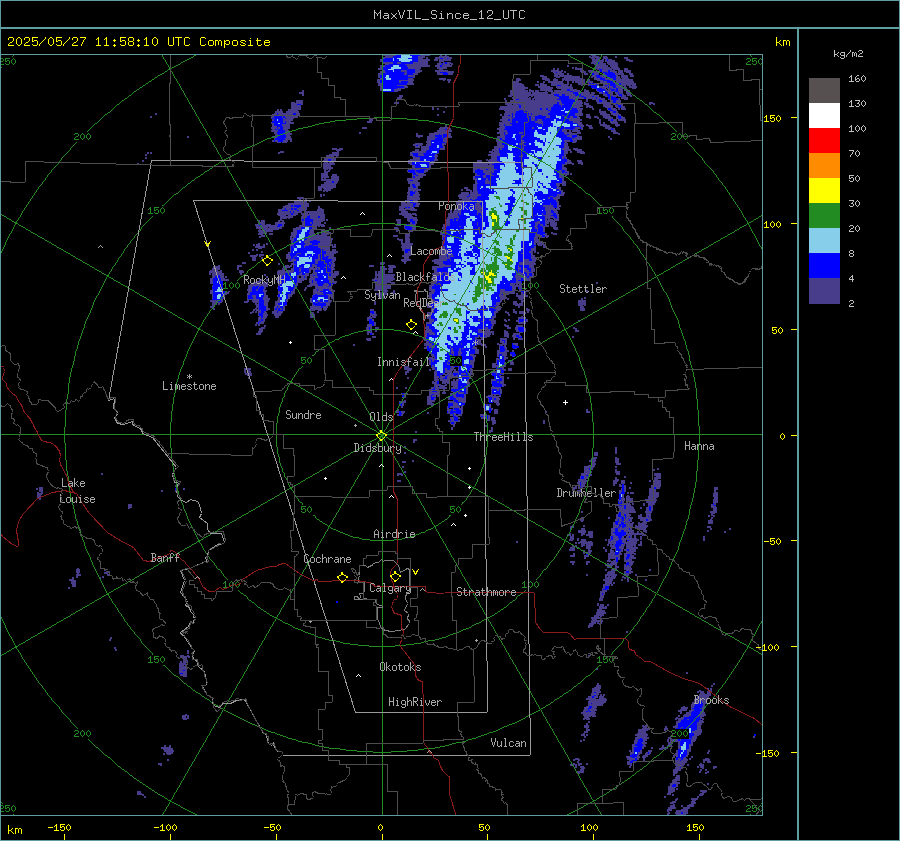Select the Brooks label
Image resolution: width=900 pixels, height=841 pixels.
coord(711,700)
